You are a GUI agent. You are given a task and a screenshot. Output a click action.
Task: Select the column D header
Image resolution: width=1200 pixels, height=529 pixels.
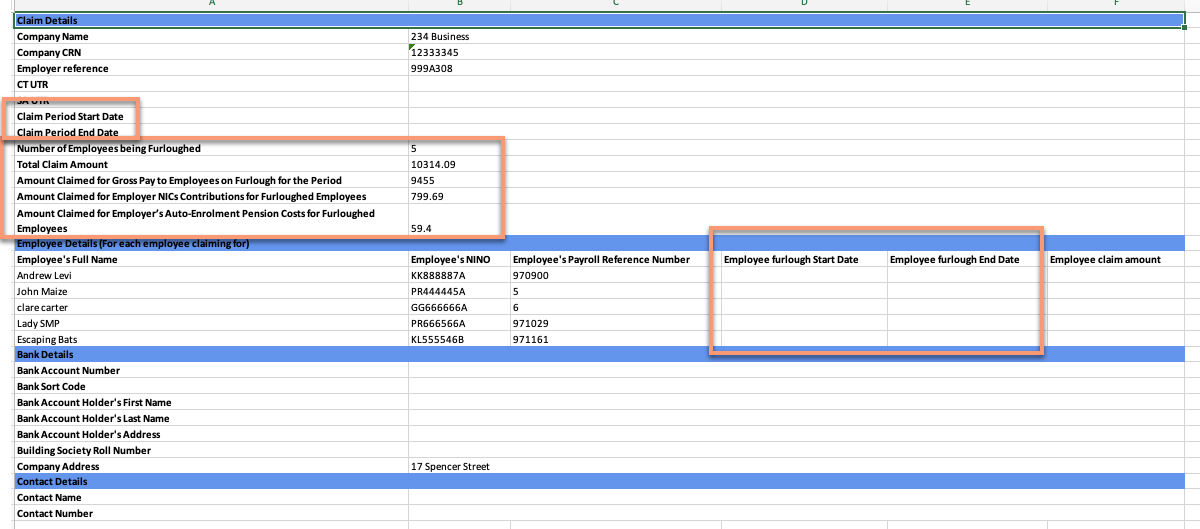pyautogui.click(x=803, y=4)
